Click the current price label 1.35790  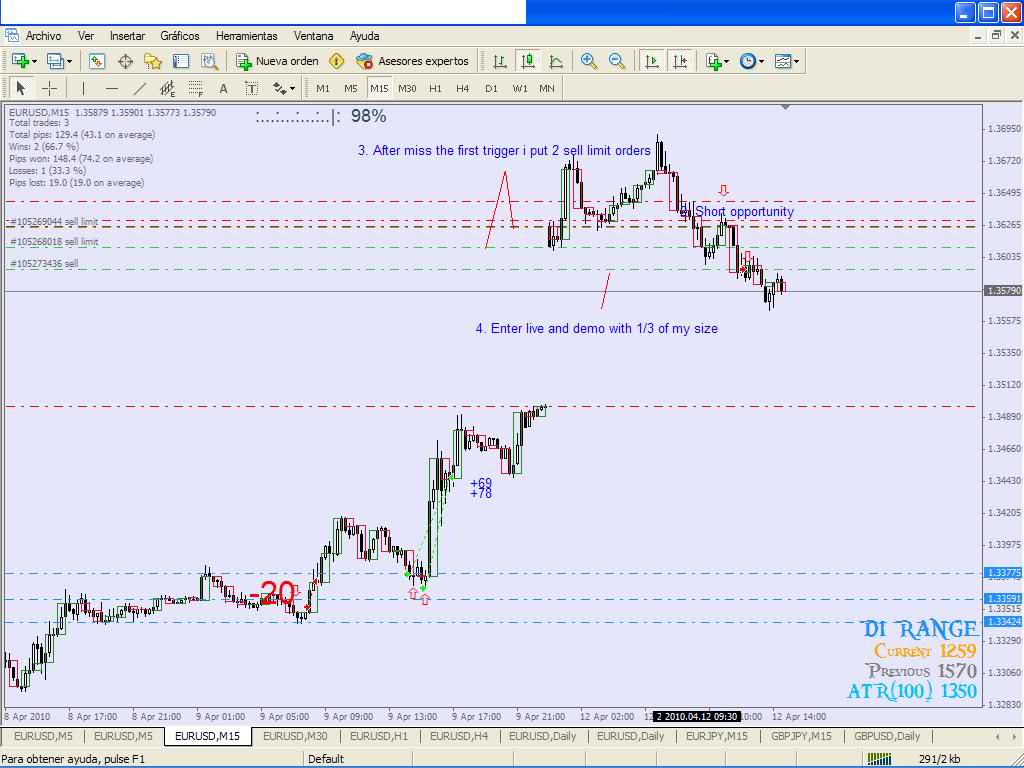click(1003, 291)
